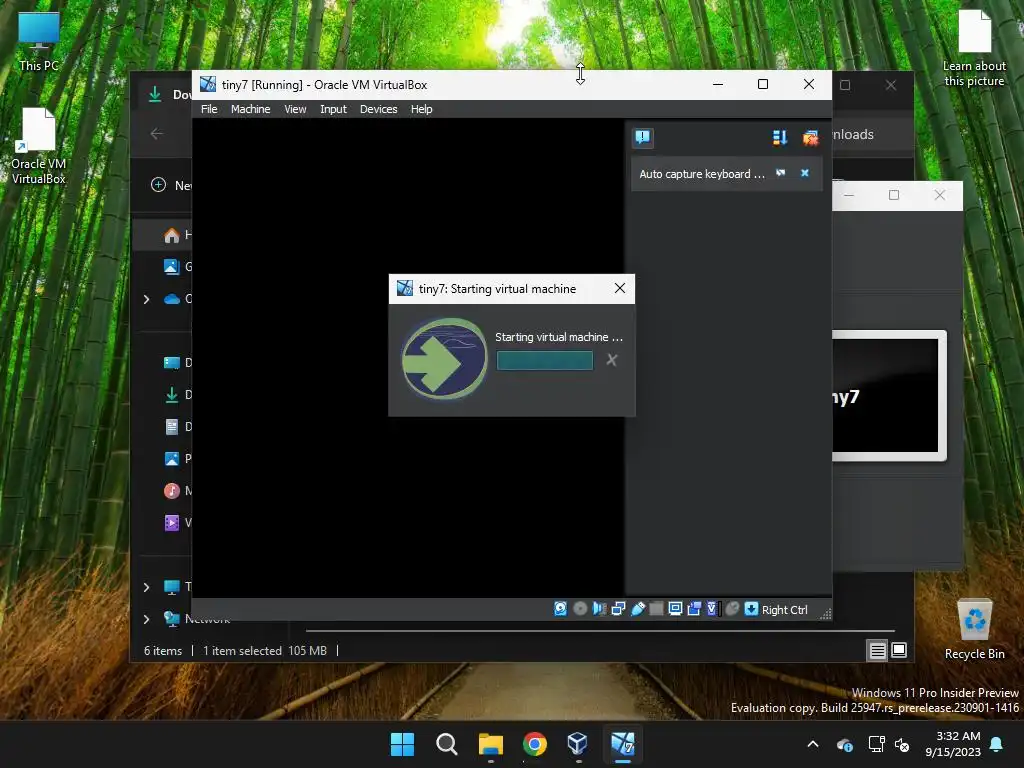Open File Explorer from the taskbar
1024x768 pixels.
490,744
